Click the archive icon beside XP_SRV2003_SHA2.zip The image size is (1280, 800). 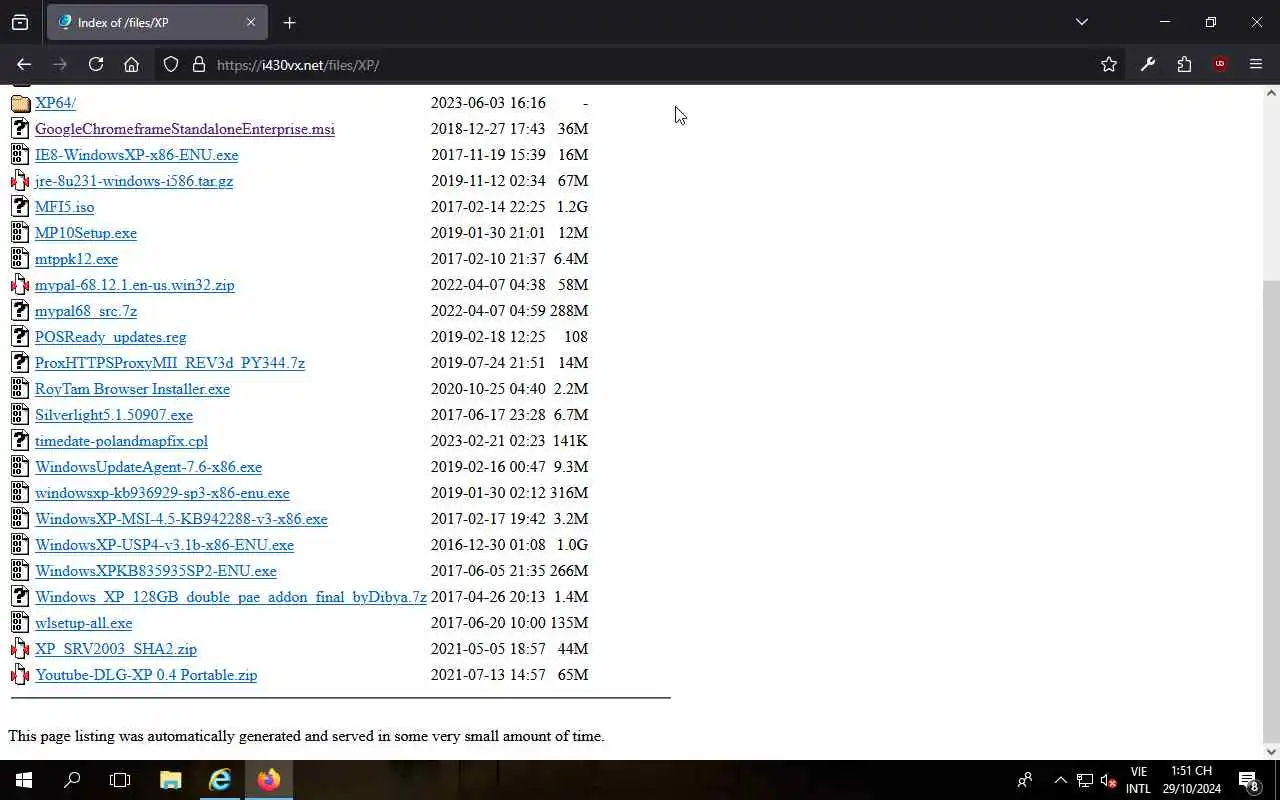[20, 649]
